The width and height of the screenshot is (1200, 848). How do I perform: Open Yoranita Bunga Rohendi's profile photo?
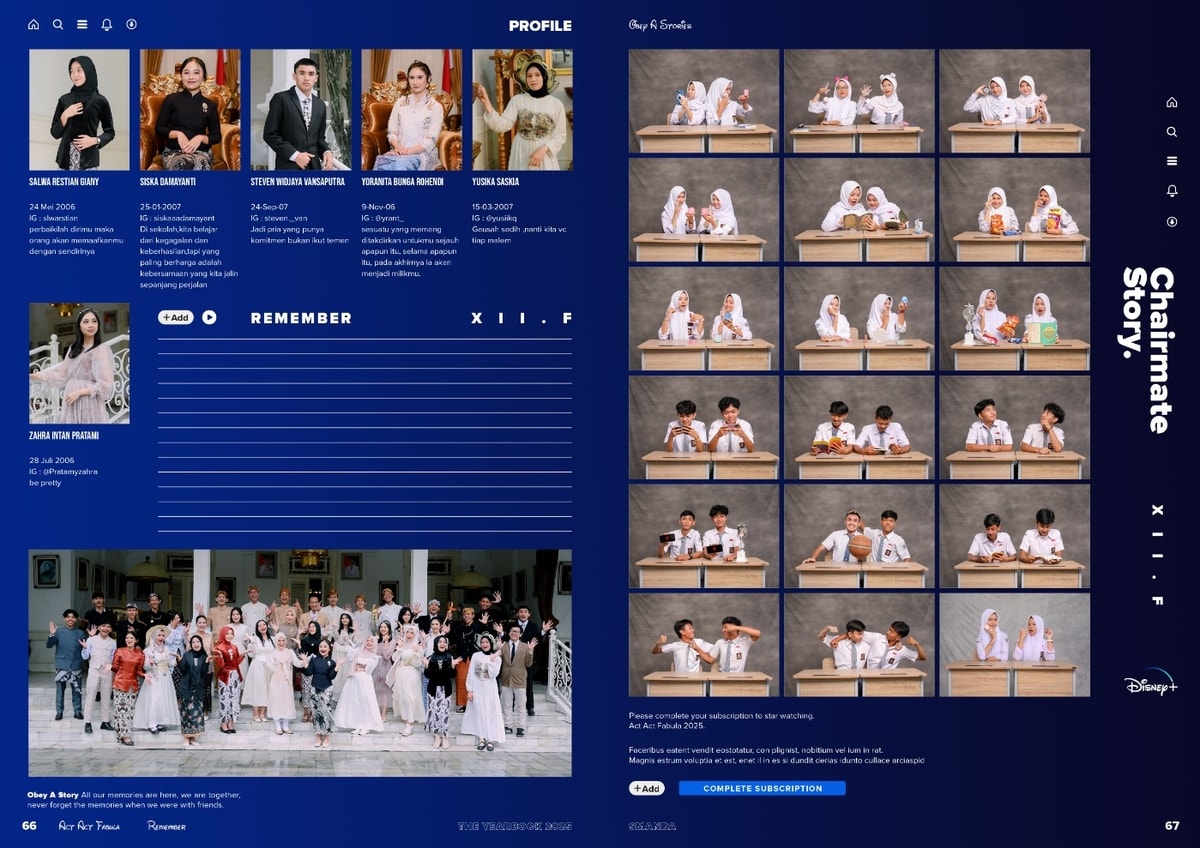point(412,110)
